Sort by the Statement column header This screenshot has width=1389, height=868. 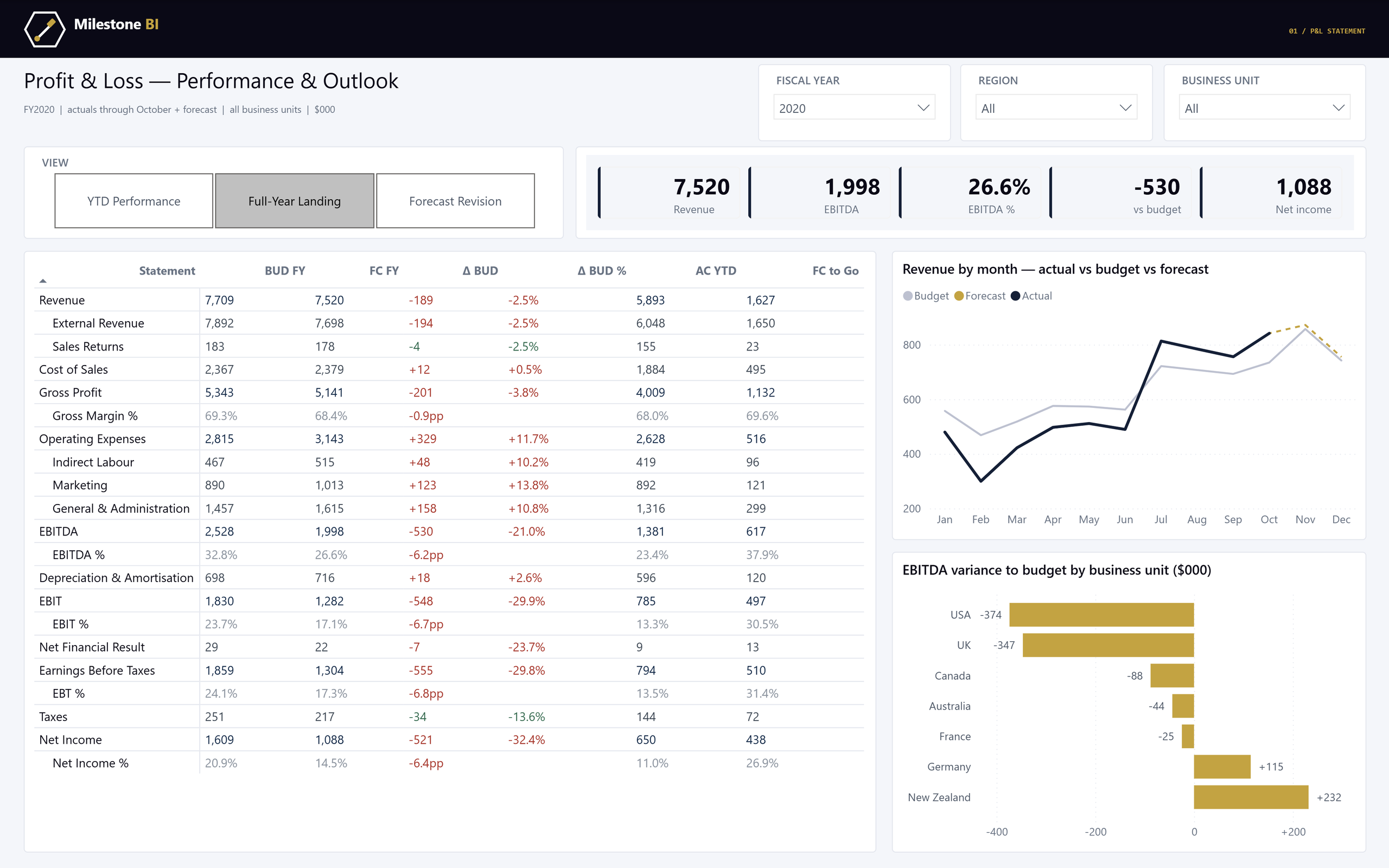(167, 270)
